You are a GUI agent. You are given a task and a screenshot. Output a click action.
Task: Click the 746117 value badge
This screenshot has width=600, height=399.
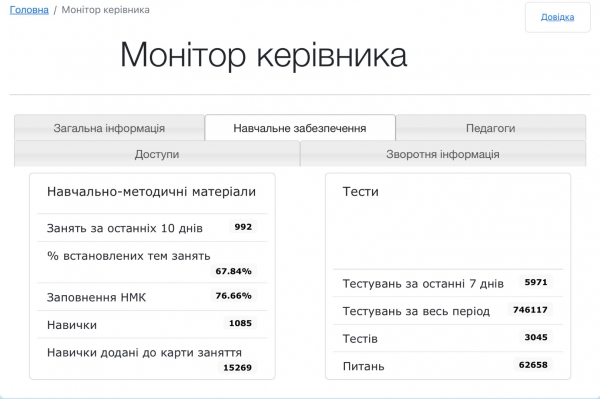point(530,310)
